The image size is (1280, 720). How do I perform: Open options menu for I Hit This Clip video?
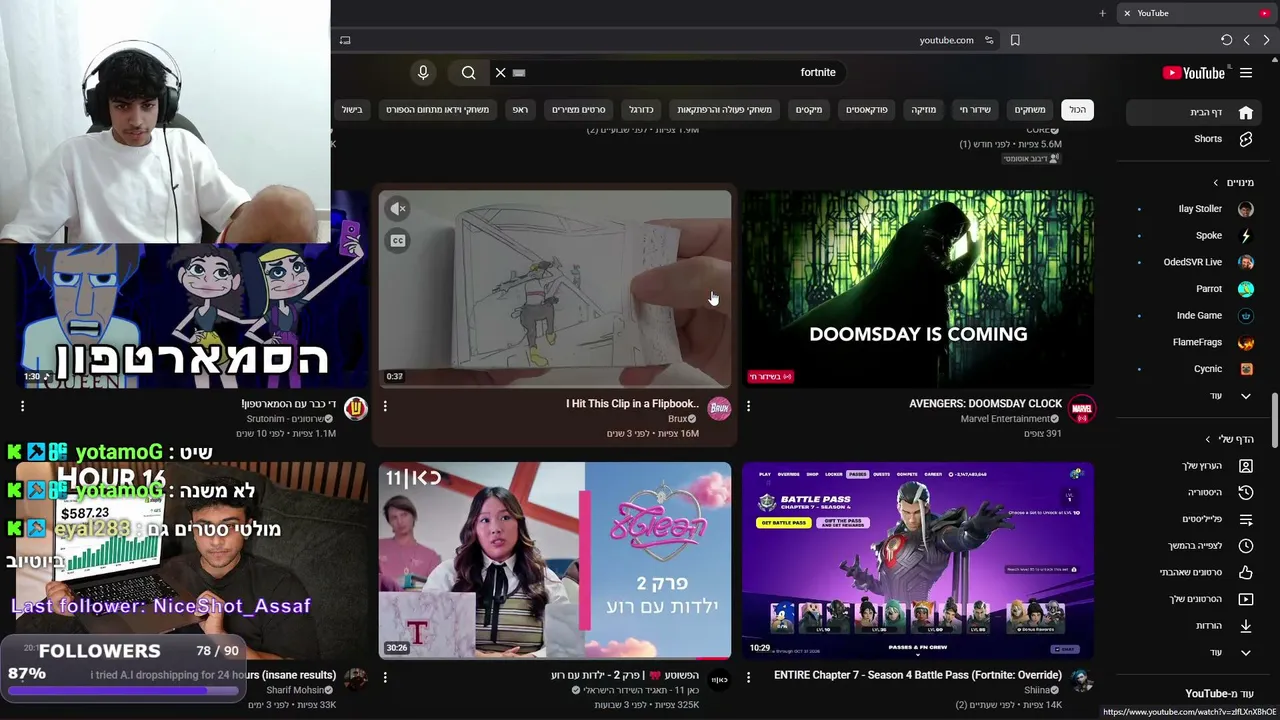click(x=385, y=406)
